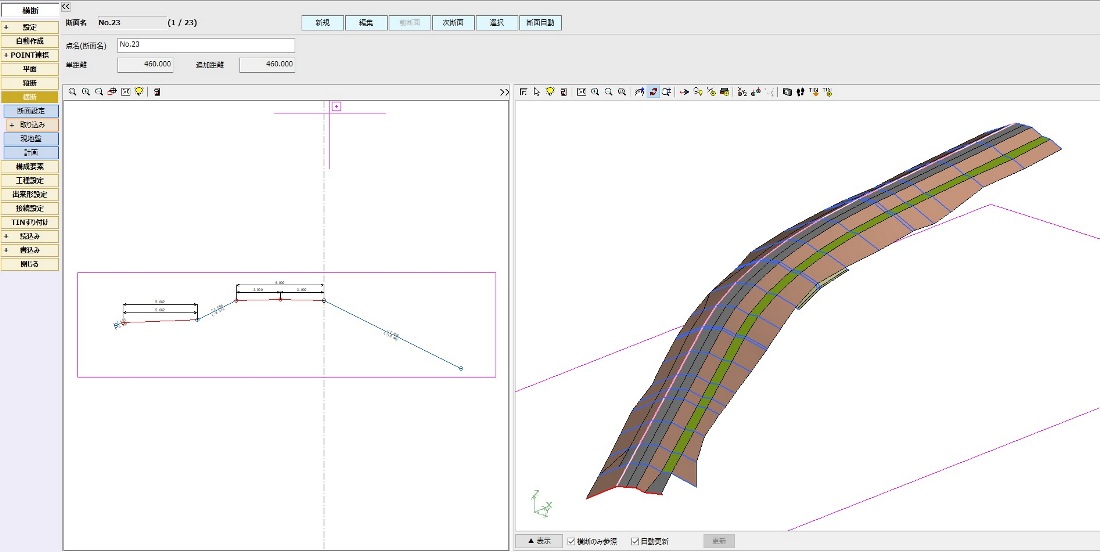Select the 横断 tab at sidebar top
This screenshot has height=552, width=1100.
pyautogui.click(x=29, y=11)
